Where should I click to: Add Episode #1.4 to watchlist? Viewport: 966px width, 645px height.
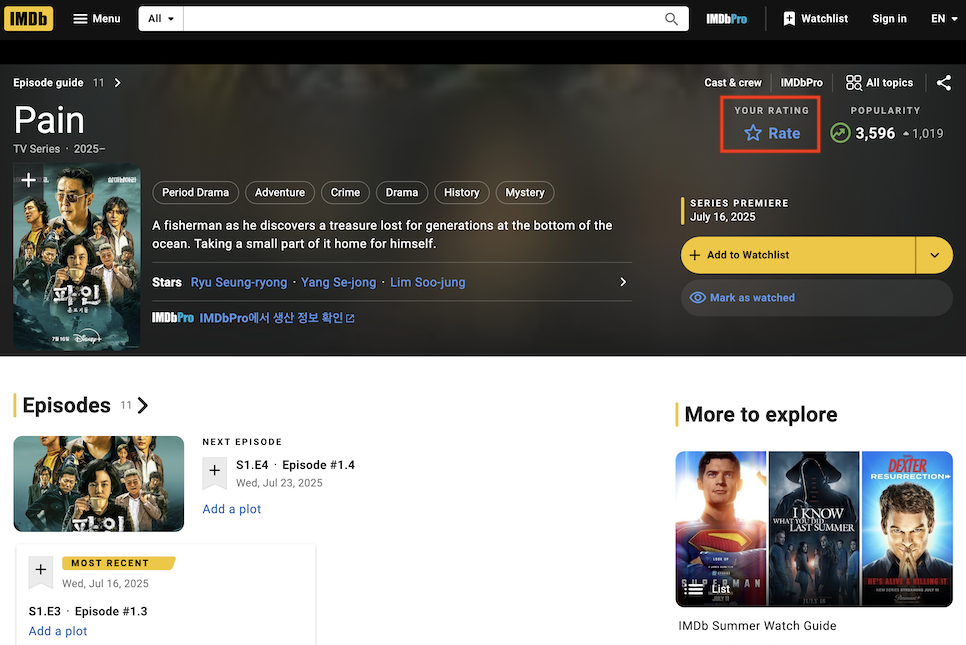[214, 473]
